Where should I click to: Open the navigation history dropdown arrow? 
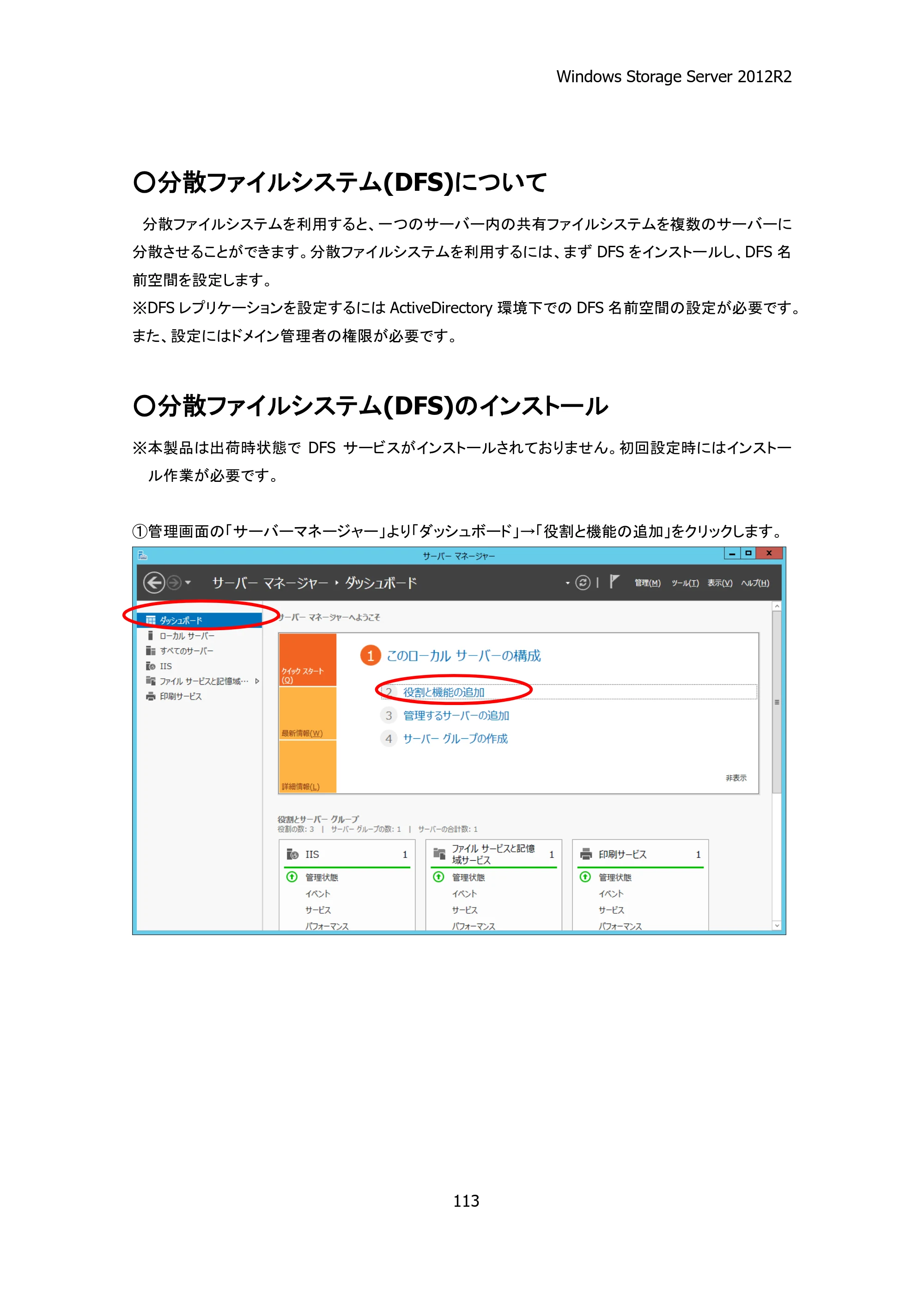[x=188, y=582]
